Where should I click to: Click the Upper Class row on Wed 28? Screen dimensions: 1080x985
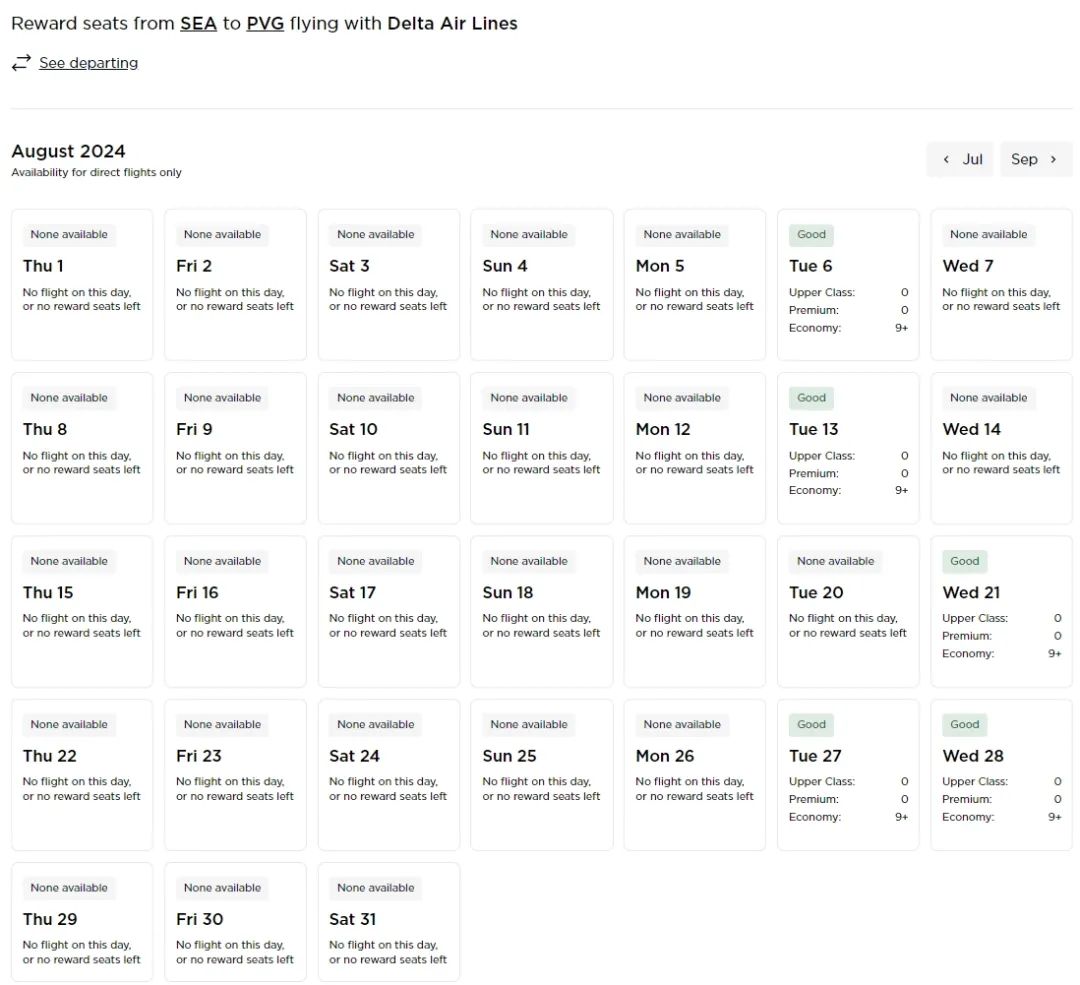click(x=1000, y=782)
